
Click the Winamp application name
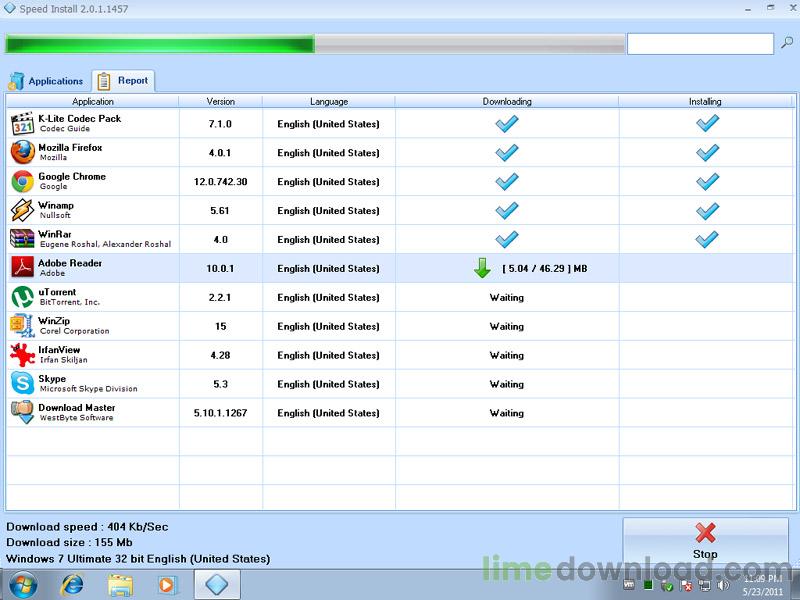tap(56, 205)
